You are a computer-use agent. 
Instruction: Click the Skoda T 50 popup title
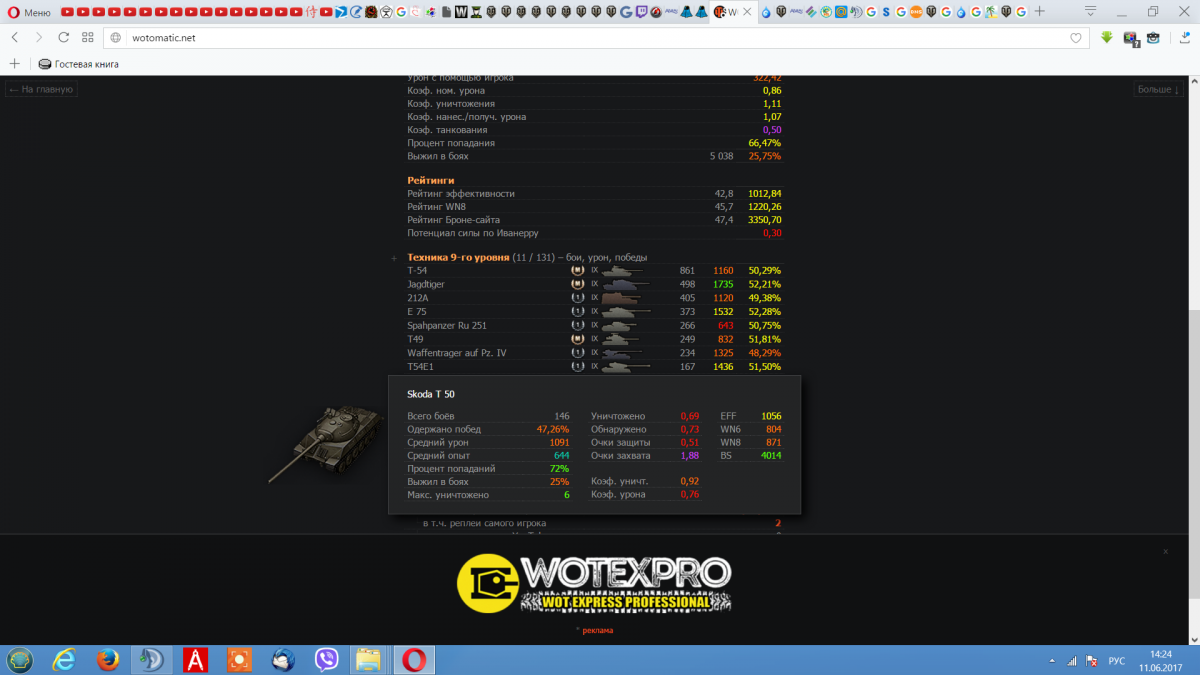click(x=431, y=394)
